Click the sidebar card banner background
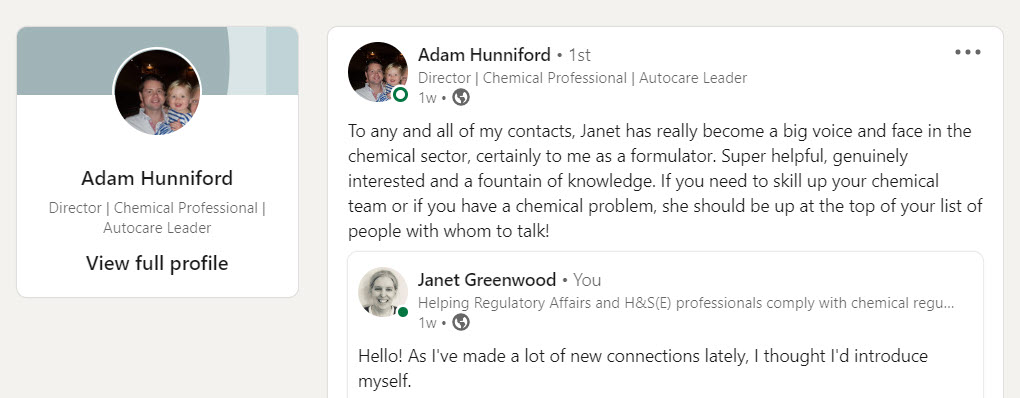 click(x=65, y=61)
